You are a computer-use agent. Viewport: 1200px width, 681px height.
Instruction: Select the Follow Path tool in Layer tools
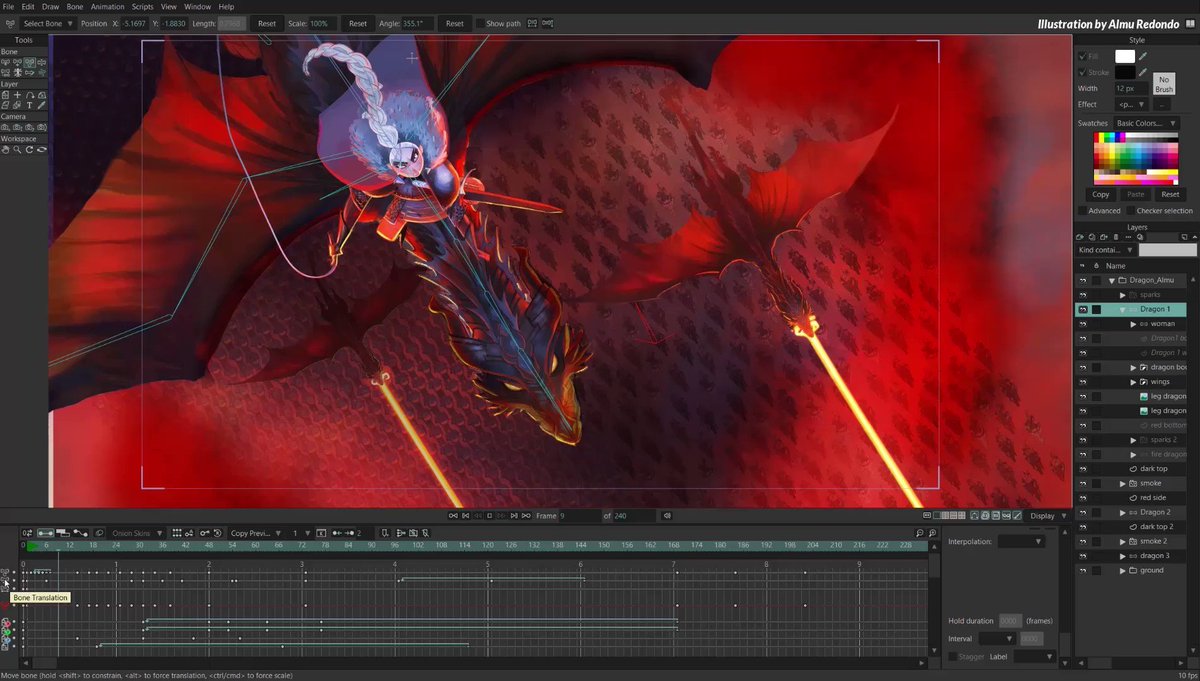(x=29, y=95)
